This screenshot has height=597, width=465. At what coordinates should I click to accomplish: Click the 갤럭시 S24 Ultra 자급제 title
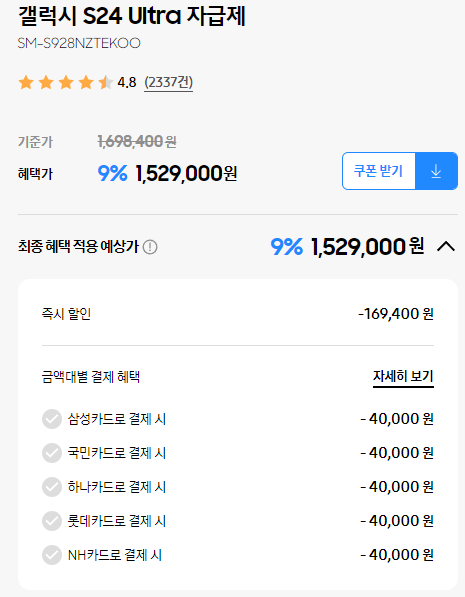click(132, 17)
